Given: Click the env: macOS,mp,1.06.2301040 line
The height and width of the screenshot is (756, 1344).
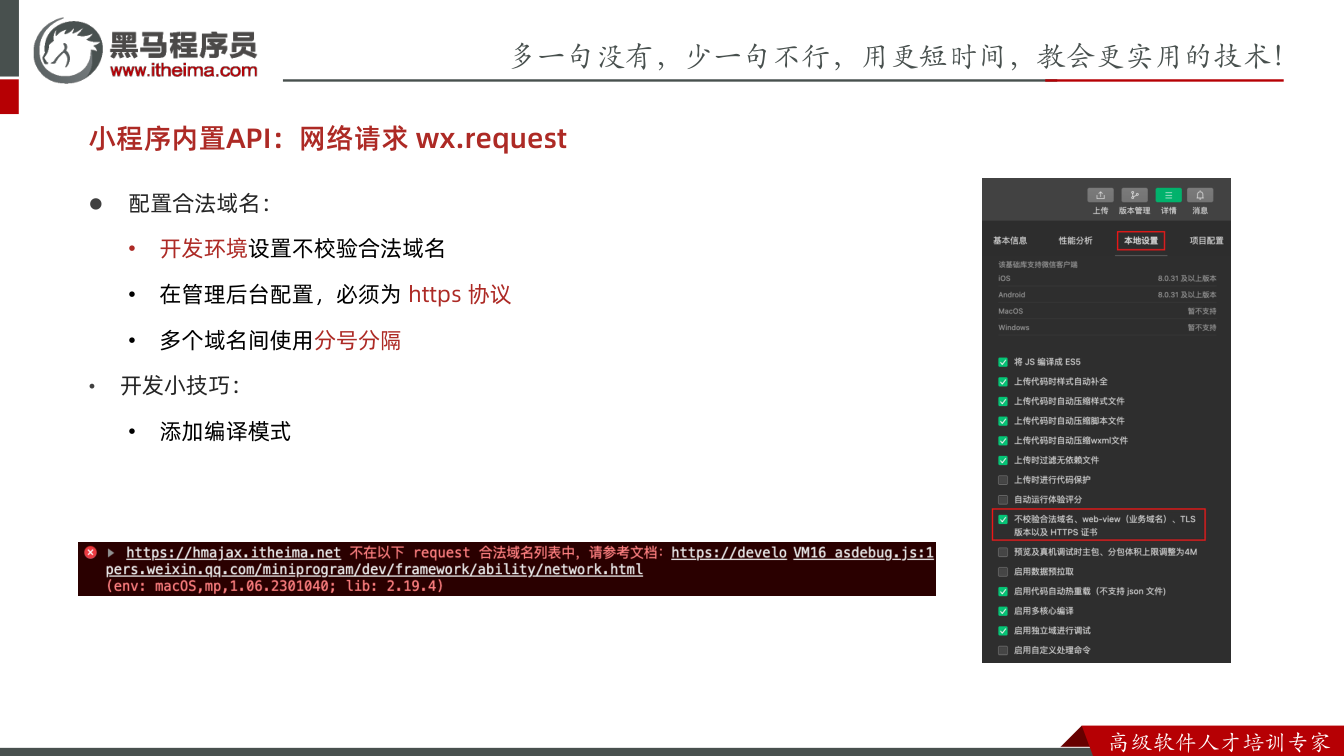Looking at the screenshot, I should point(275,586).
